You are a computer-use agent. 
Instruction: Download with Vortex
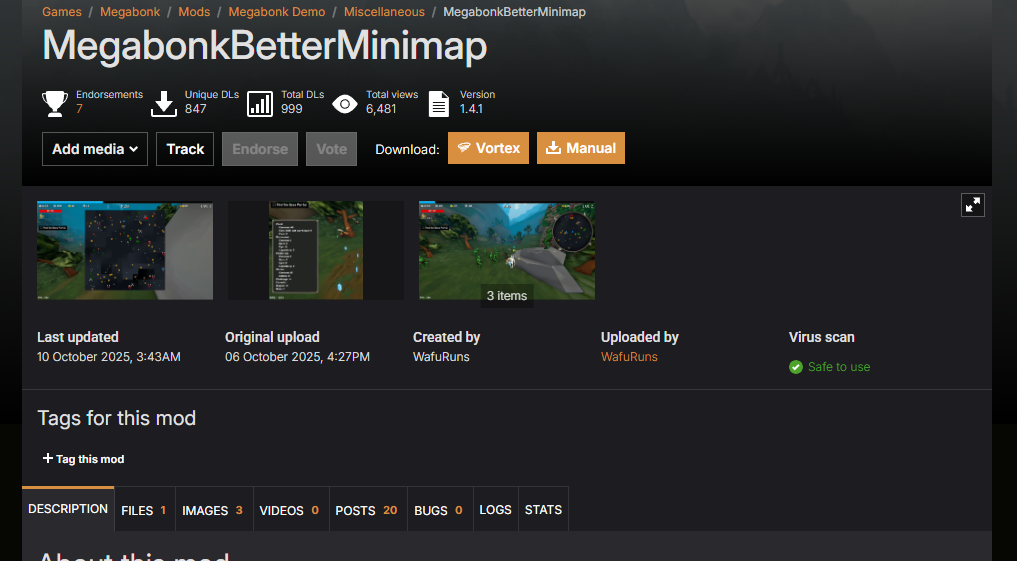488,148
